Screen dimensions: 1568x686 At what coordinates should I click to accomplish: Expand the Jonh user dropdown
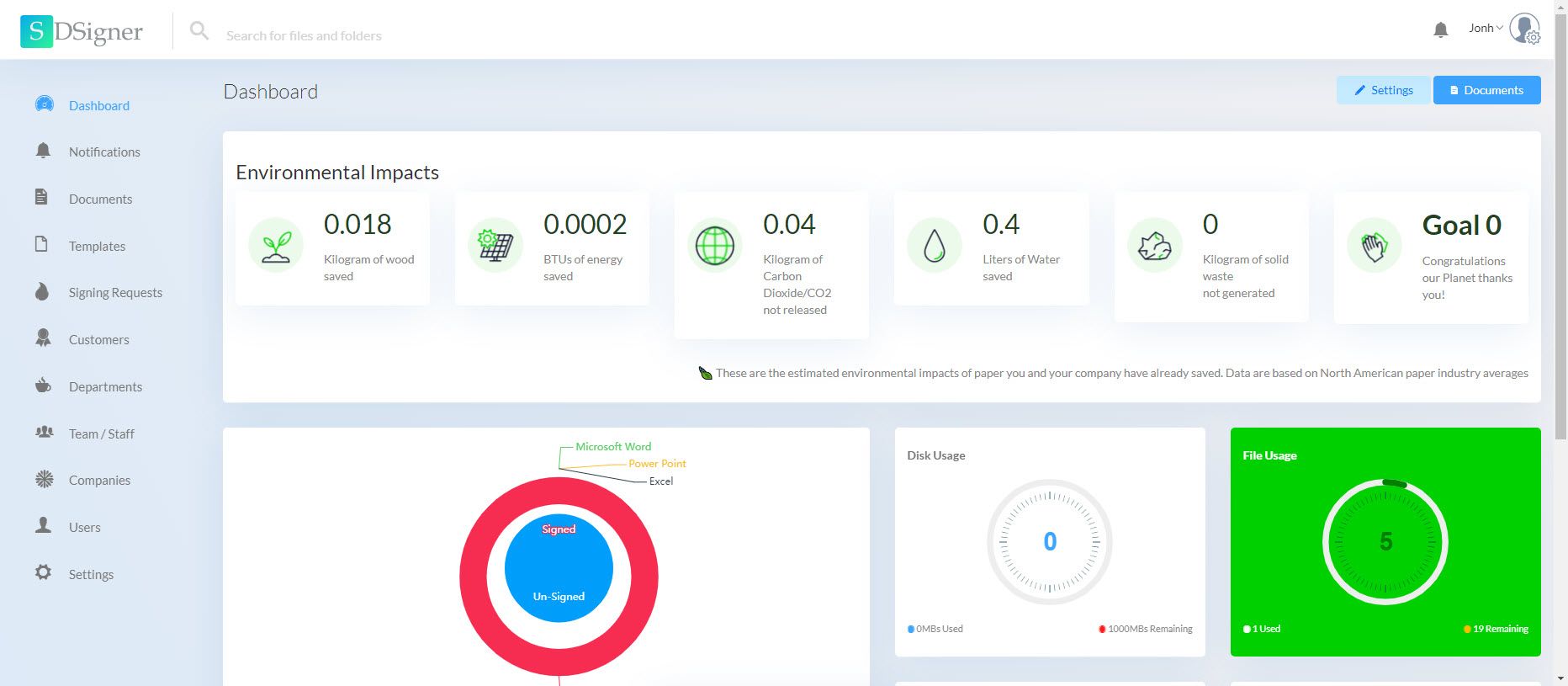point(1485,28)
